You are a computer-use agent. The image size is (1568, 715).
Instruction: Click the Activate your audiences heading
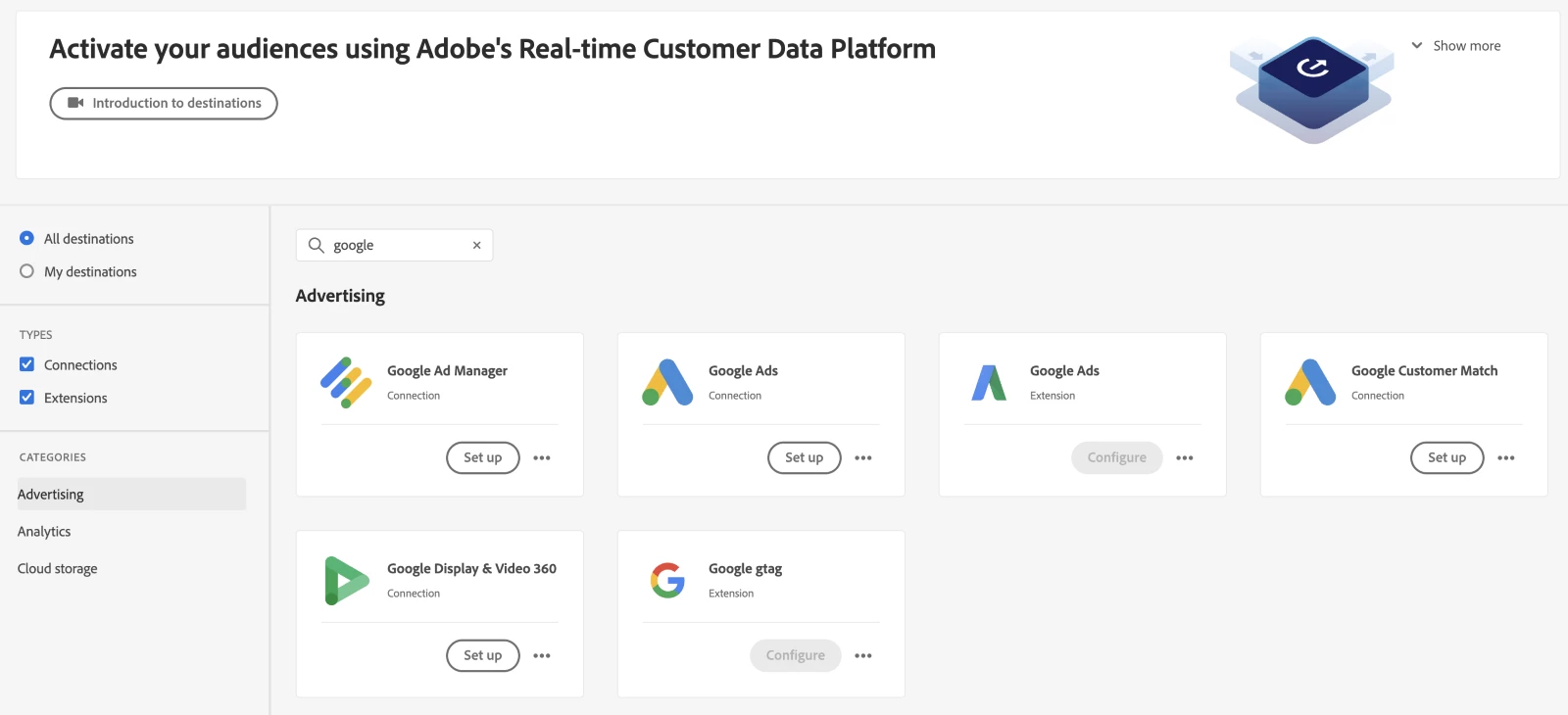[493, 49]
